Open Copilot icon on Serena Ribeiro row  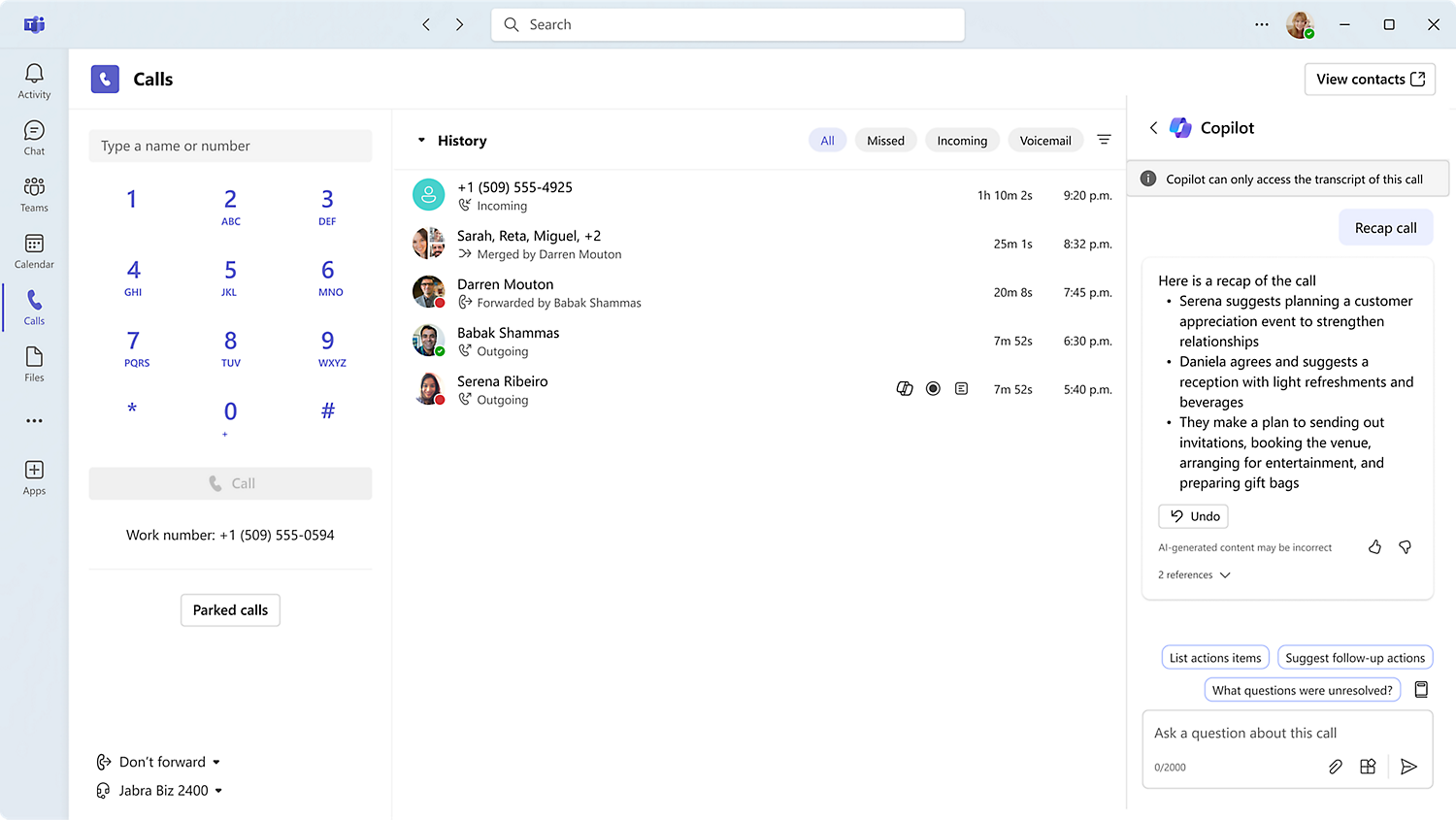905,389
